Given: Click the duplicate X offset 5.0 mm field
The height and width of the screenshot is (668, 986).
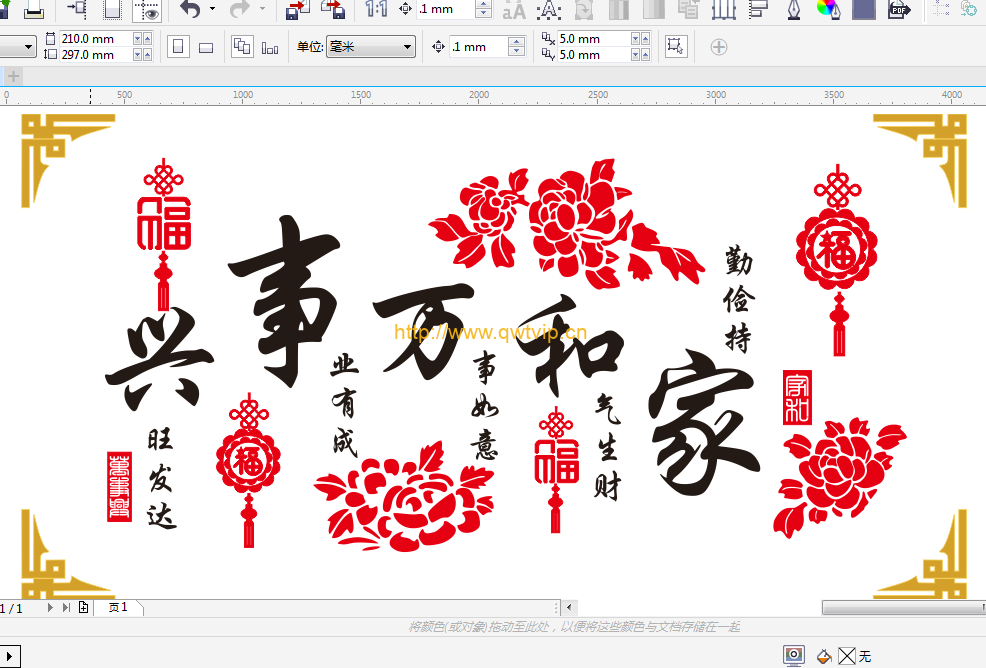Looking at the screenshot, I should [x=593, y=38].
